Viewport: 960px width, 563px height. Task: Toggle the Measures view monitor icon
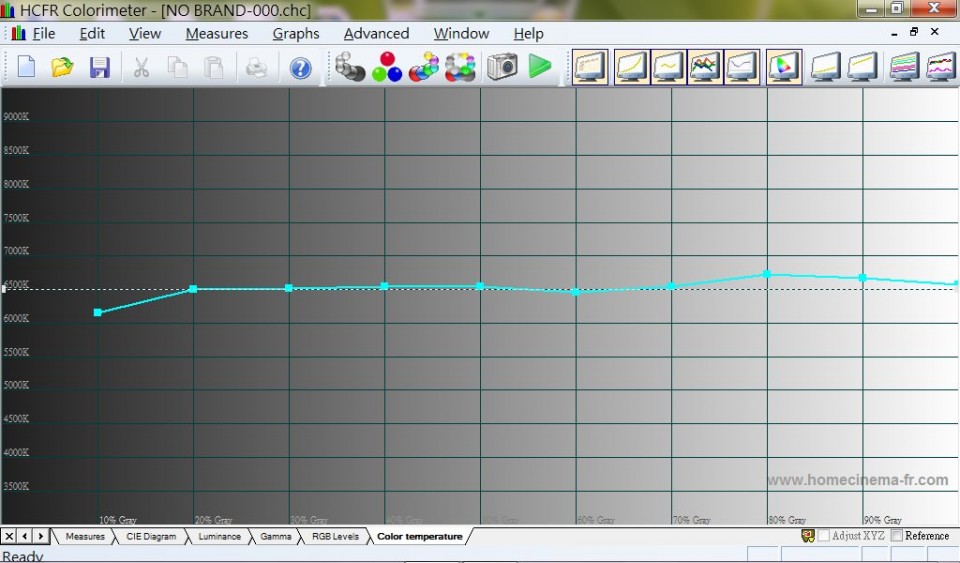point(590,67)
